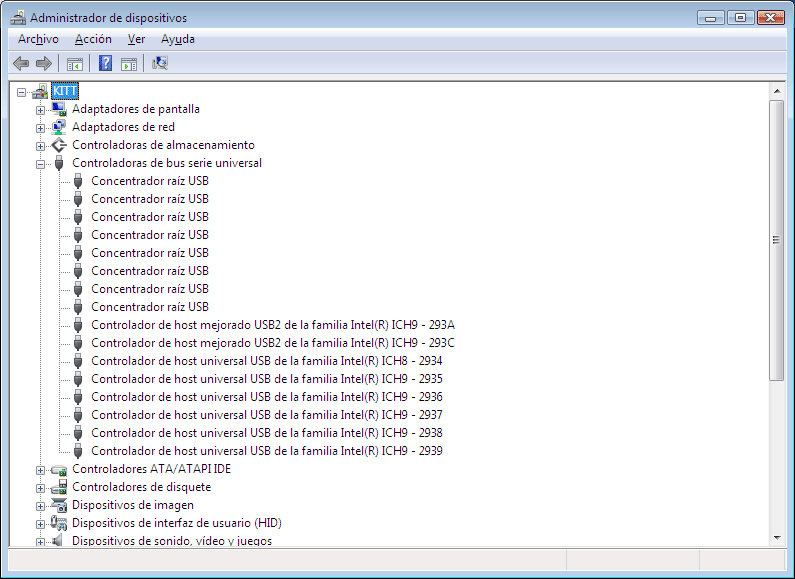Click the Controladoras de almacenamiento icon
795x579 pixels.
59,145
